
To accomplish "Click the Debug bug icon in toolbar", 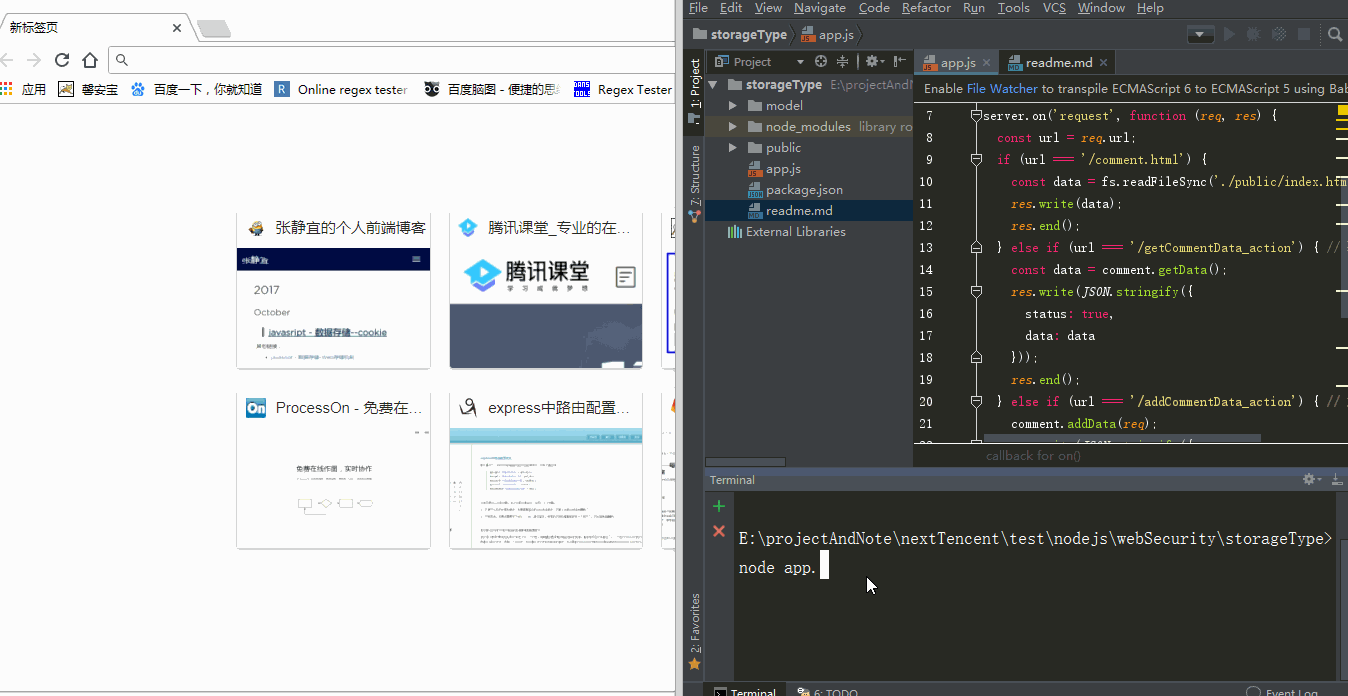I will point(1253,35).
